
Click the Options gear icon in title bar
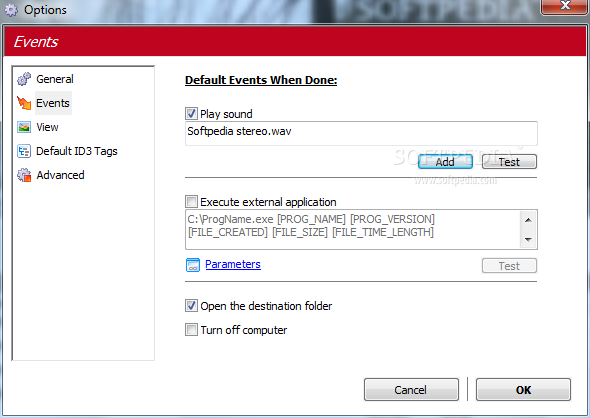click(x=11, y=10)
